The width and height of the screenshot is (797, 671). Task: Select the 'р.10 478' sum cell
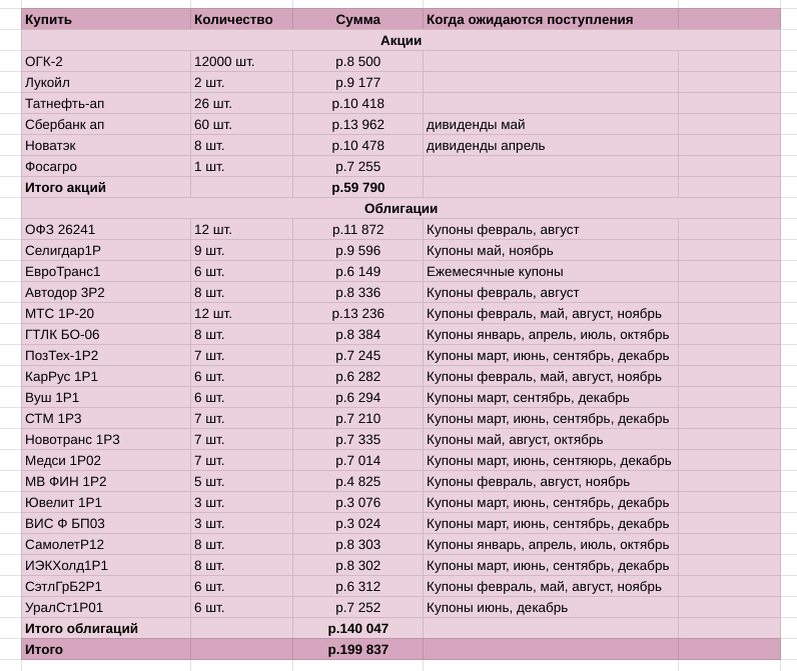click(x=358, y=145)
